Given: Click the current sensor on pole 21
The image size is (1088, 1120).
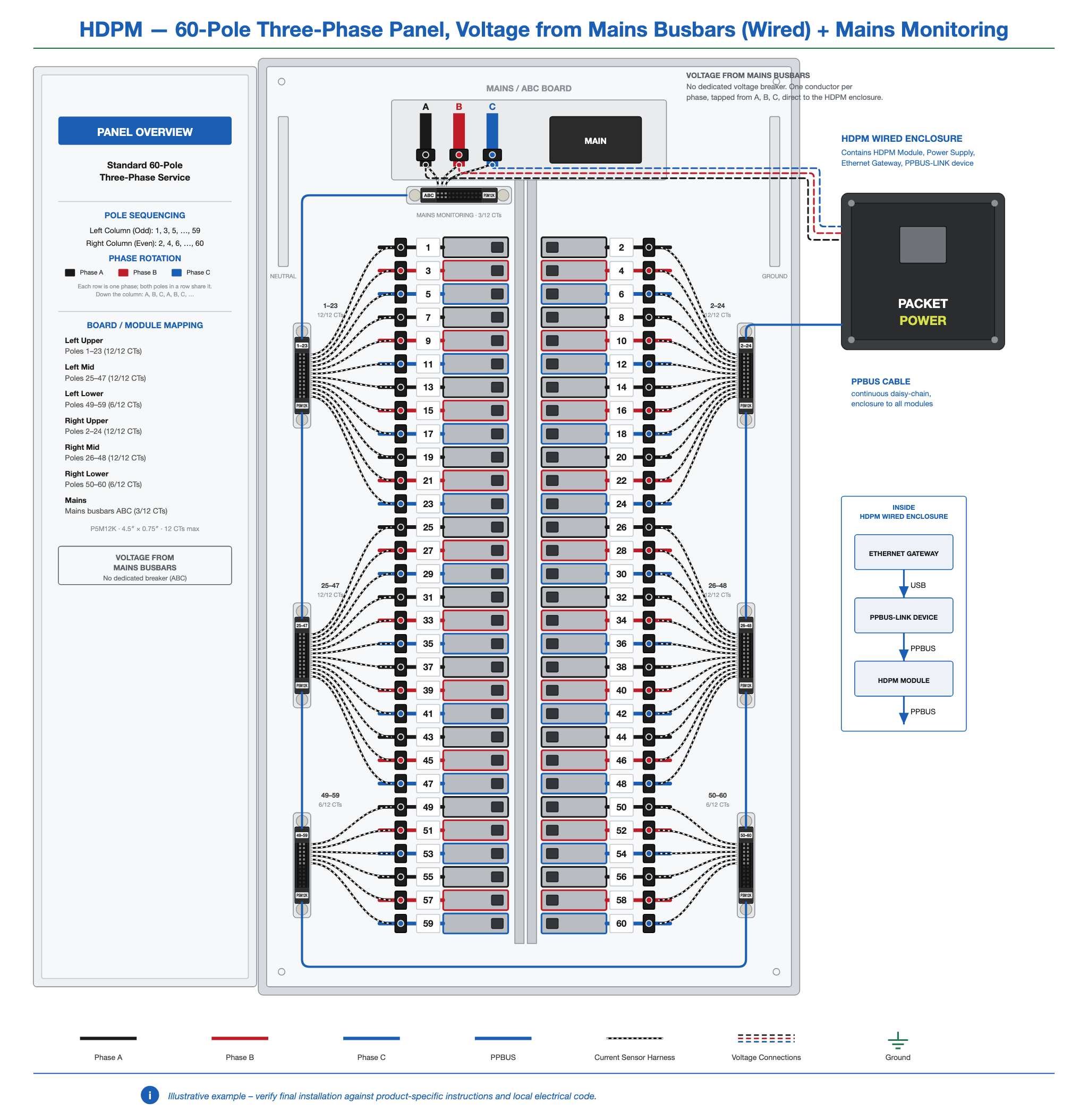Looking at the screenshot, I should (401, 481).
